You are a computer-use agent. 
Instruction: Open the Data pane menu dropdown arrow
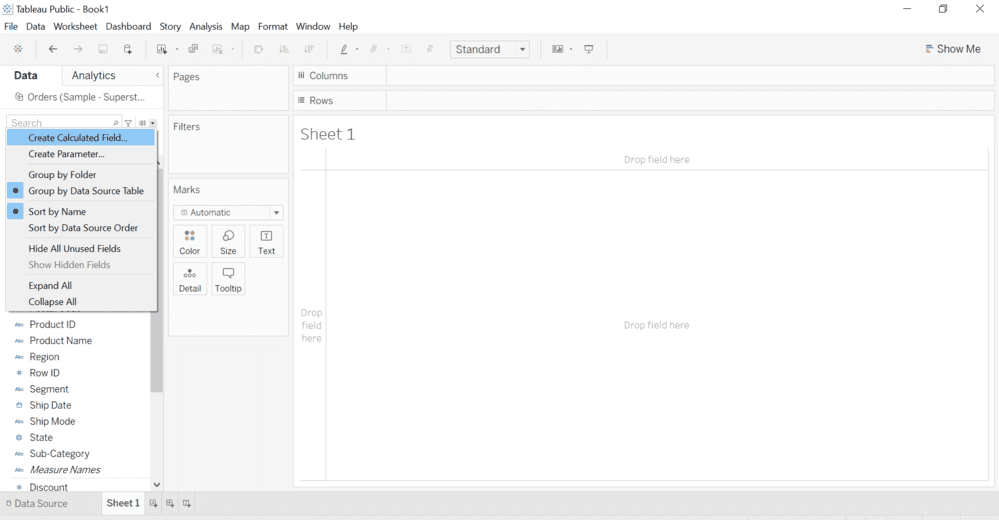pos(153,123)
